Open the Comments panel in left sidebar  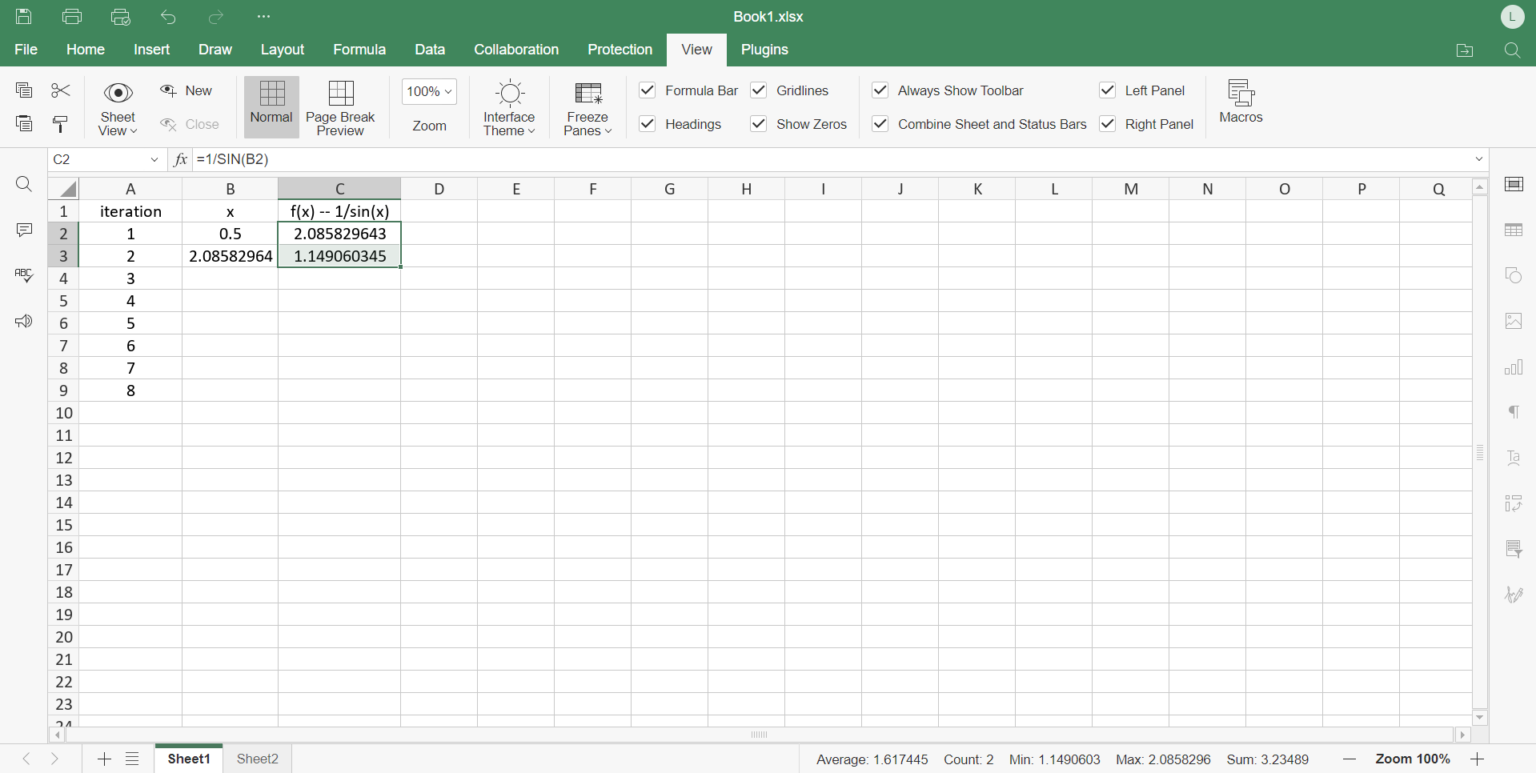[x=24, y=230]
